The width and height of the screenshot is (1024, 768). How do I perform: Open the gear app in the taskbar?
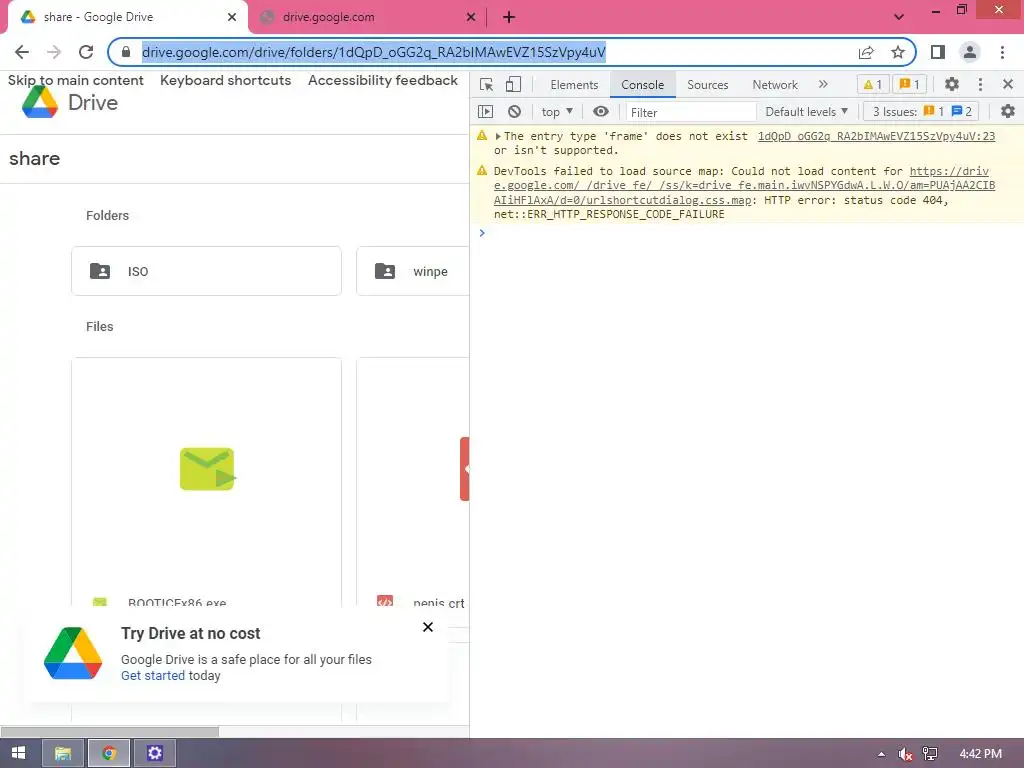(x=154, y=753)
